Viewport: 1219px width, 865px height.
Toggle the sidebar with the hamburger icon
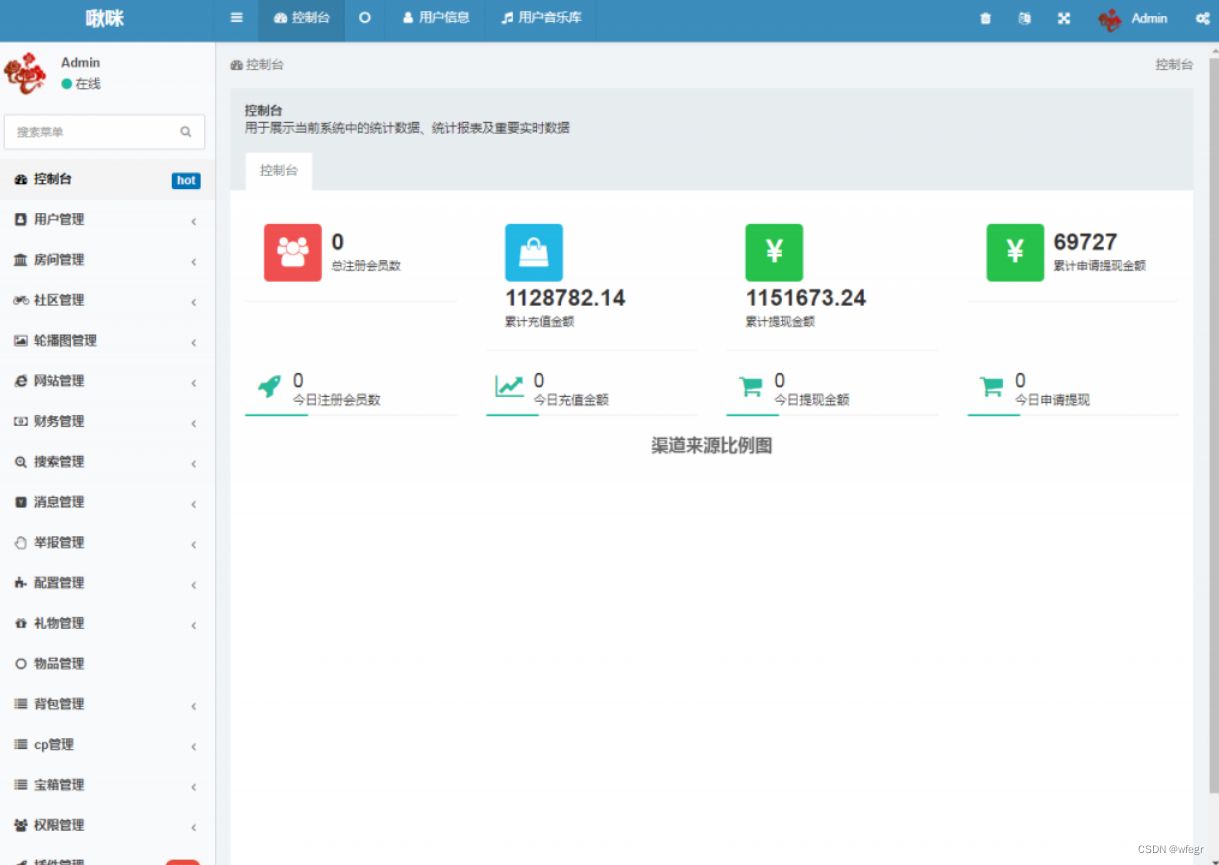point(236,17)
